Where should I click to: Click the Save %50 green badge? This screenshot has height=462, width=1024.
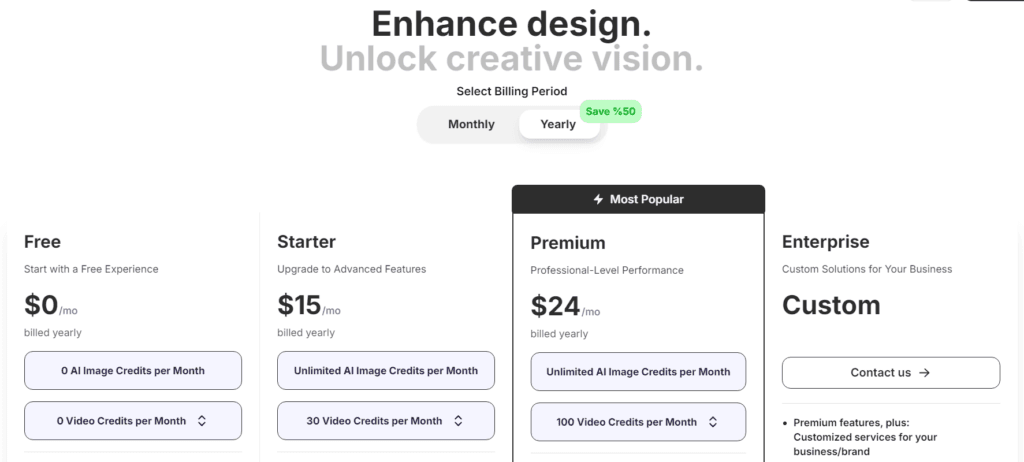coord(610,111)
